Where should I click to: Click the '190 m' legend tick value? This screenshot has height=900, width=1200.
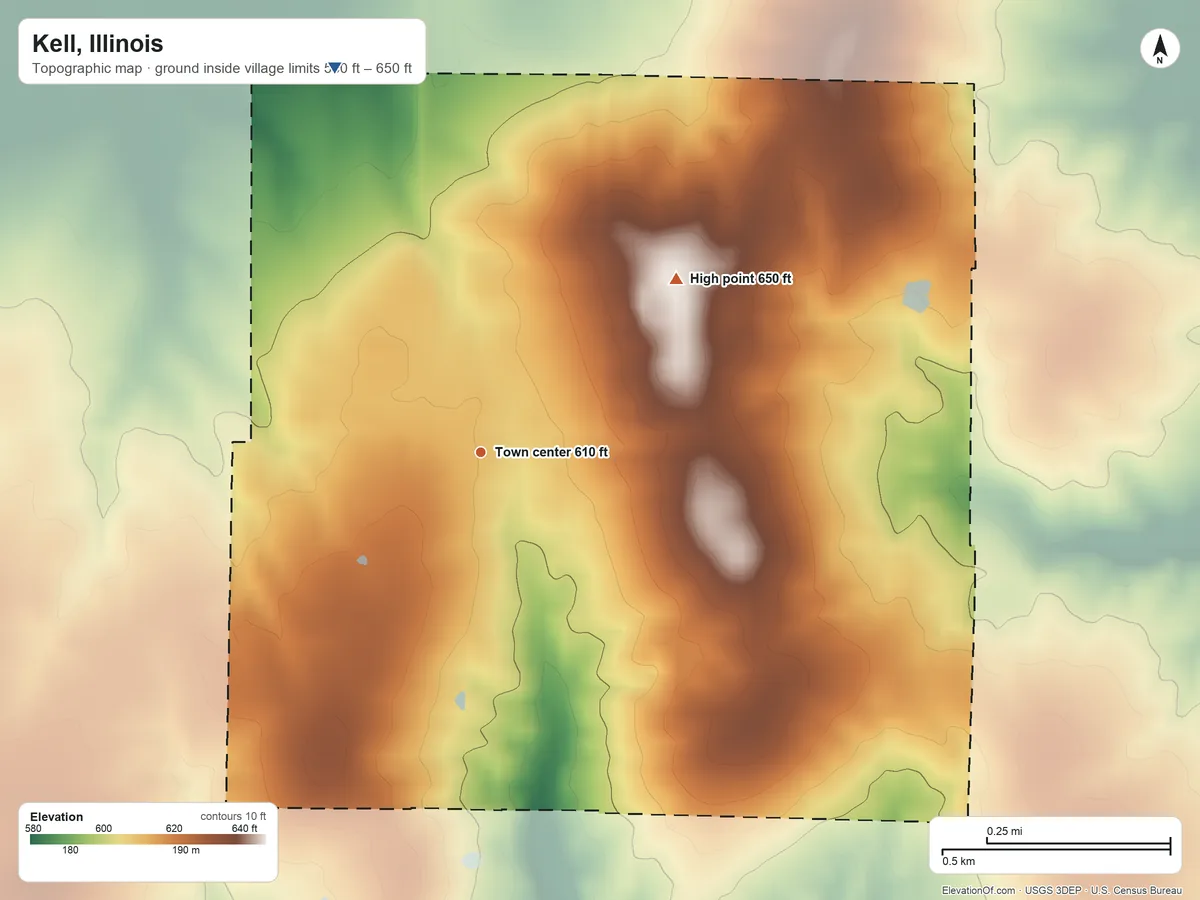tap(186, 851)
